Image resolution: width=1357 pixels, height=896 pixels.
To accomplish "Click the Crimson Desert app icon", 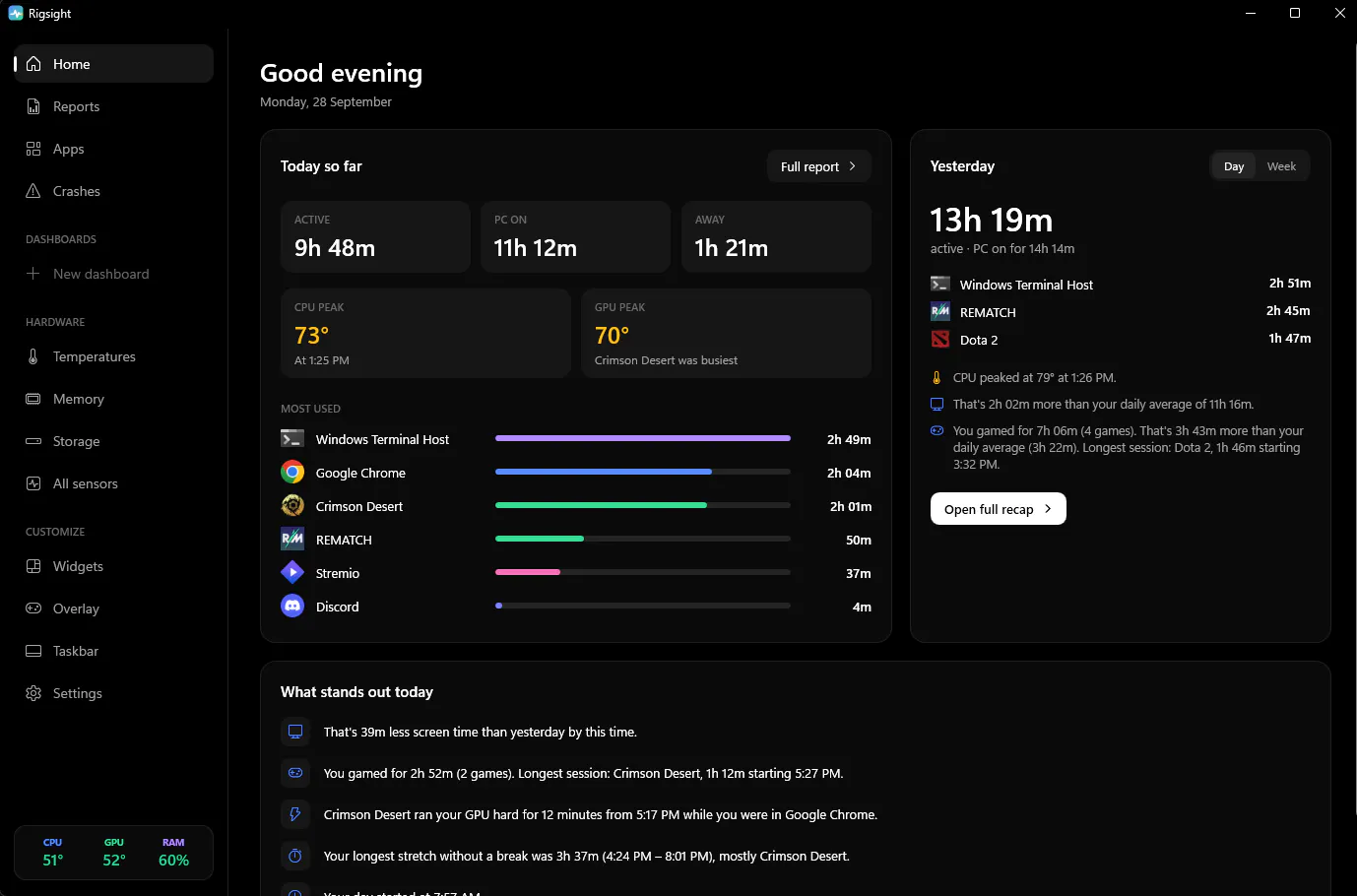I will tap(292, 506).
